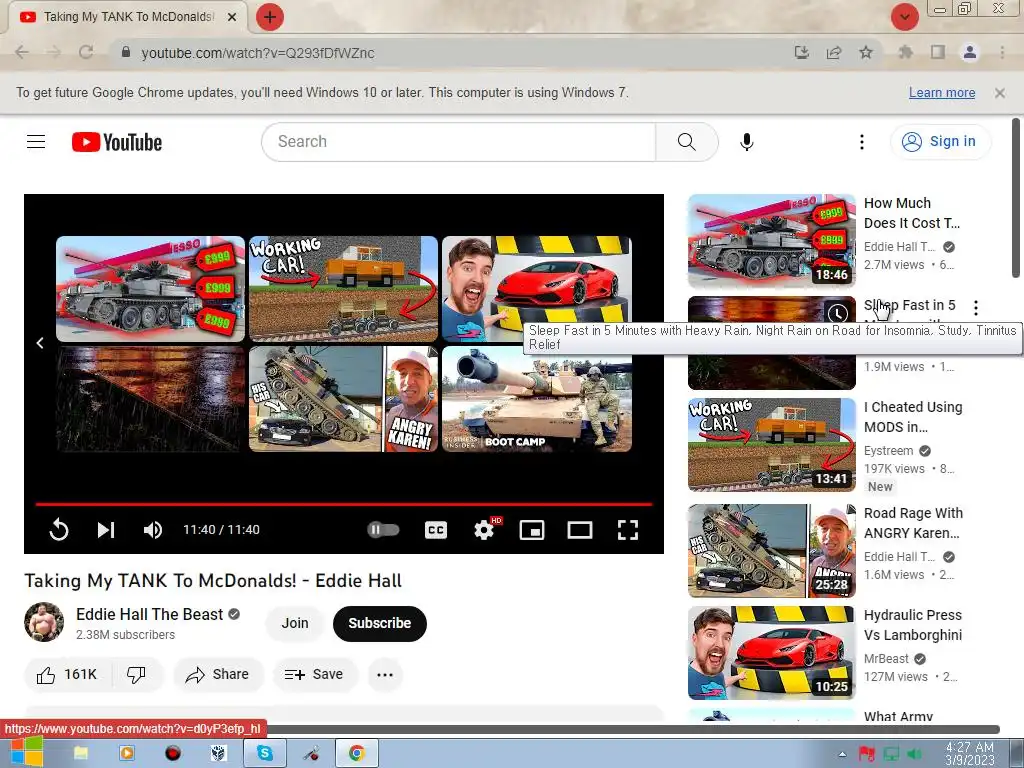Open Road Rage With ANGRY Karen thumbnail
The height and width of the screenshot is (768, 1024).
(771, 551)
